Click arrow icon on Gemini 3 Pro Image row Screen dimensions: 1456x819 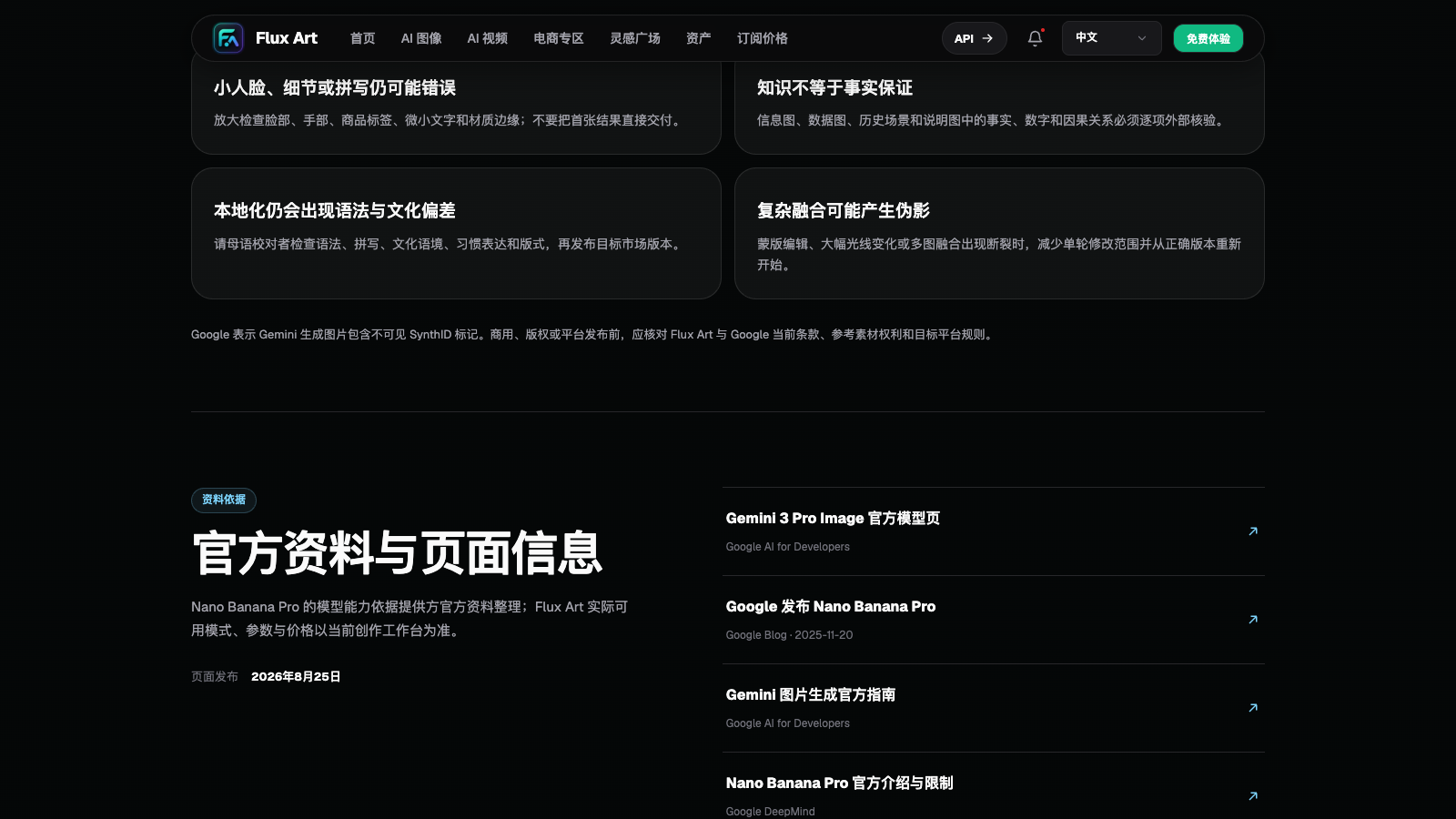pos(1253,531)
